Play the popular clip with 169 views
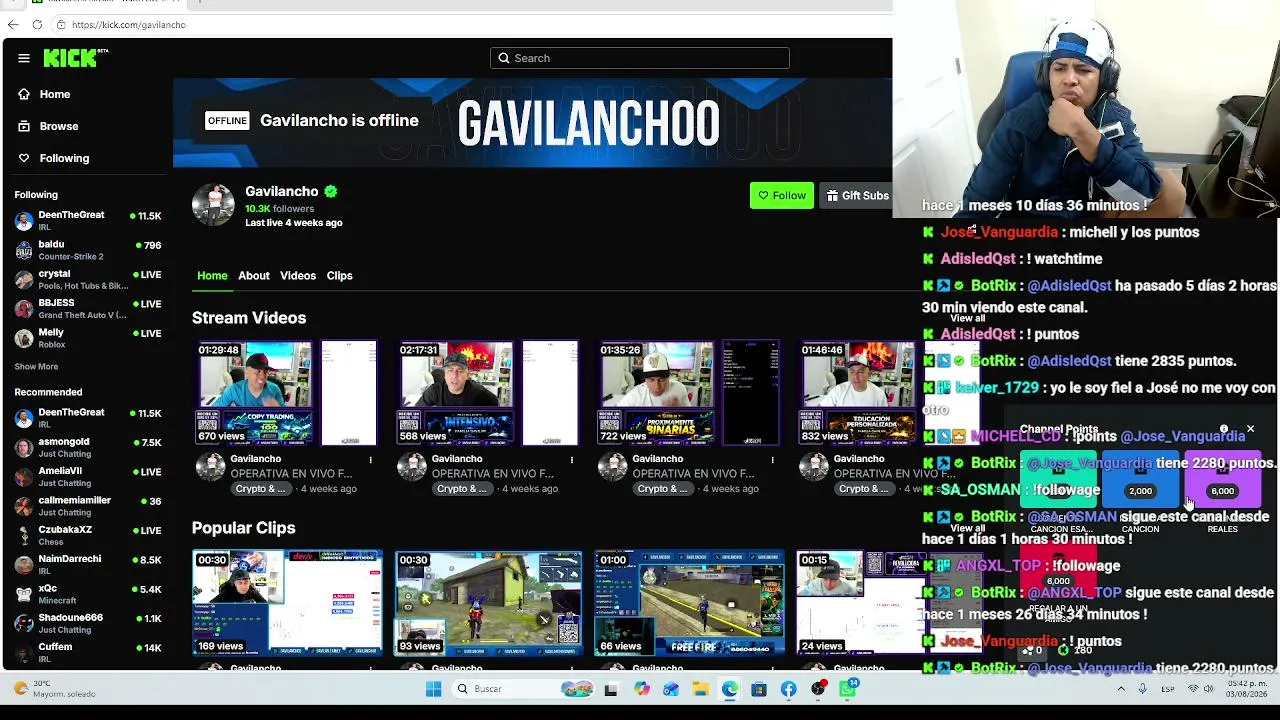This screenshot has width=1280, height=720. tap(287, 602)
